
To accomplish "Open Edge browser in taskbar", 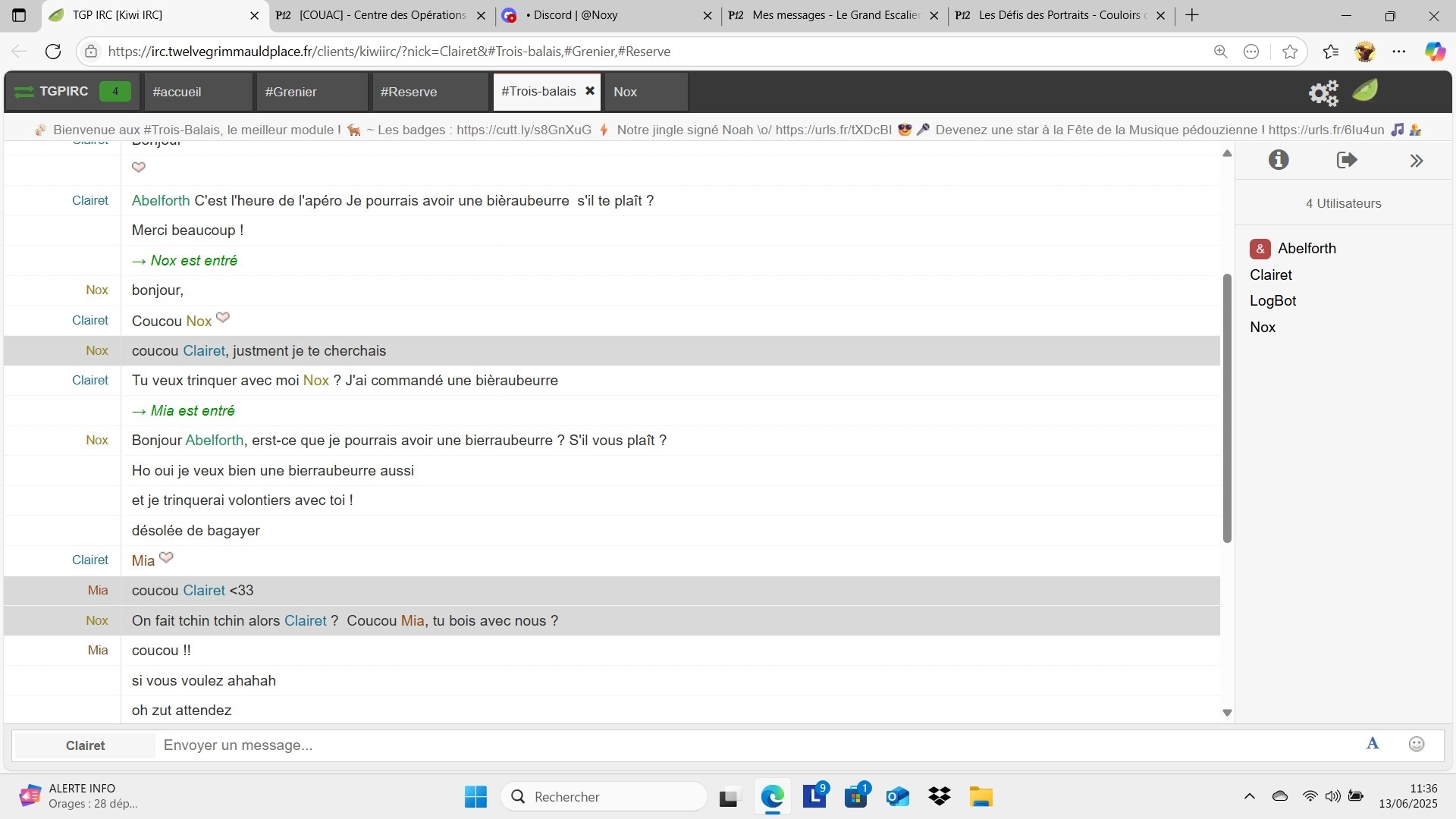I will 772,796.
